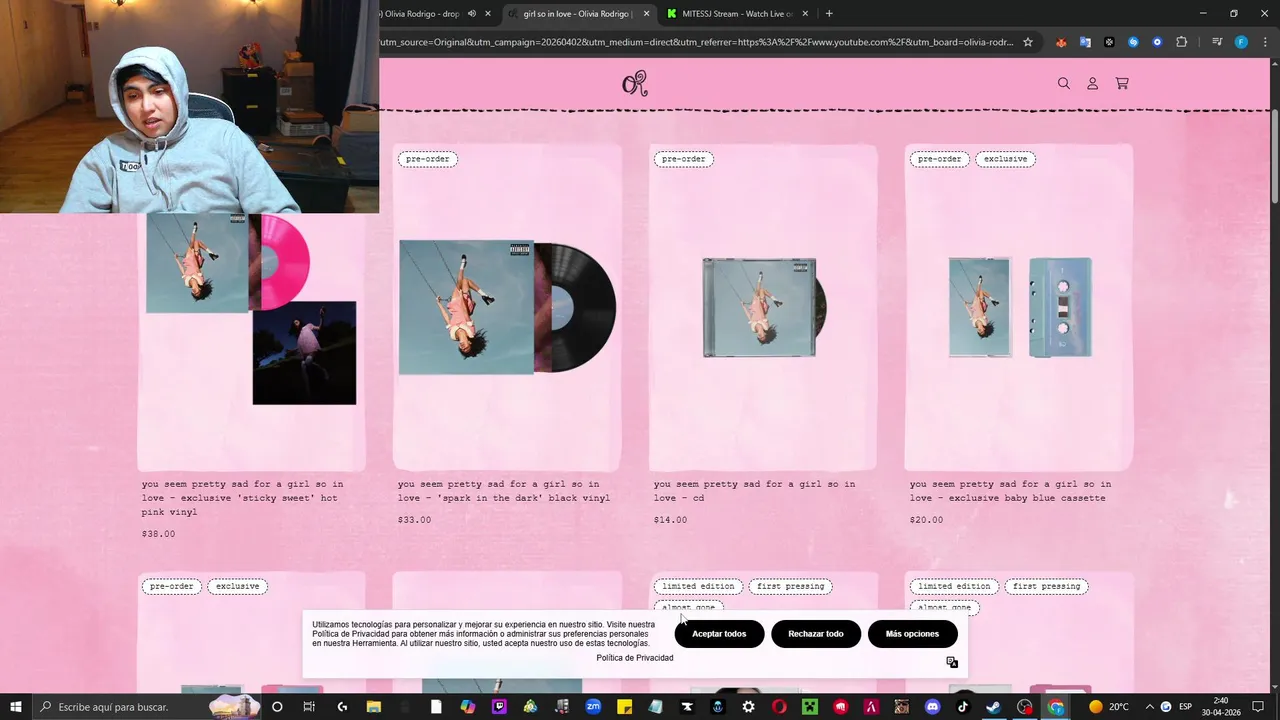Show hidden system tray icons
Screen dimensions: 1280x720
click(1149, 707)
